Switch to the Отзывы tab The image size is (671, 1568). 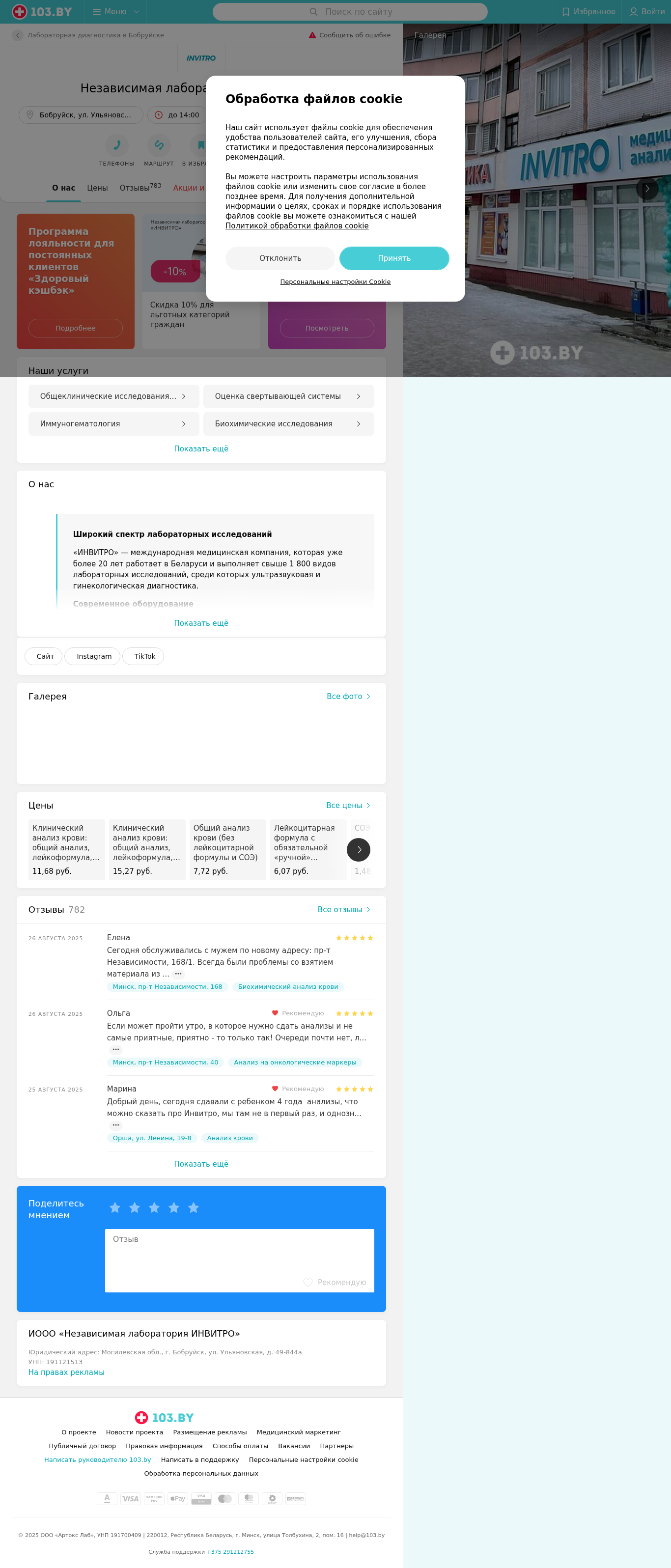coord(140,188)
